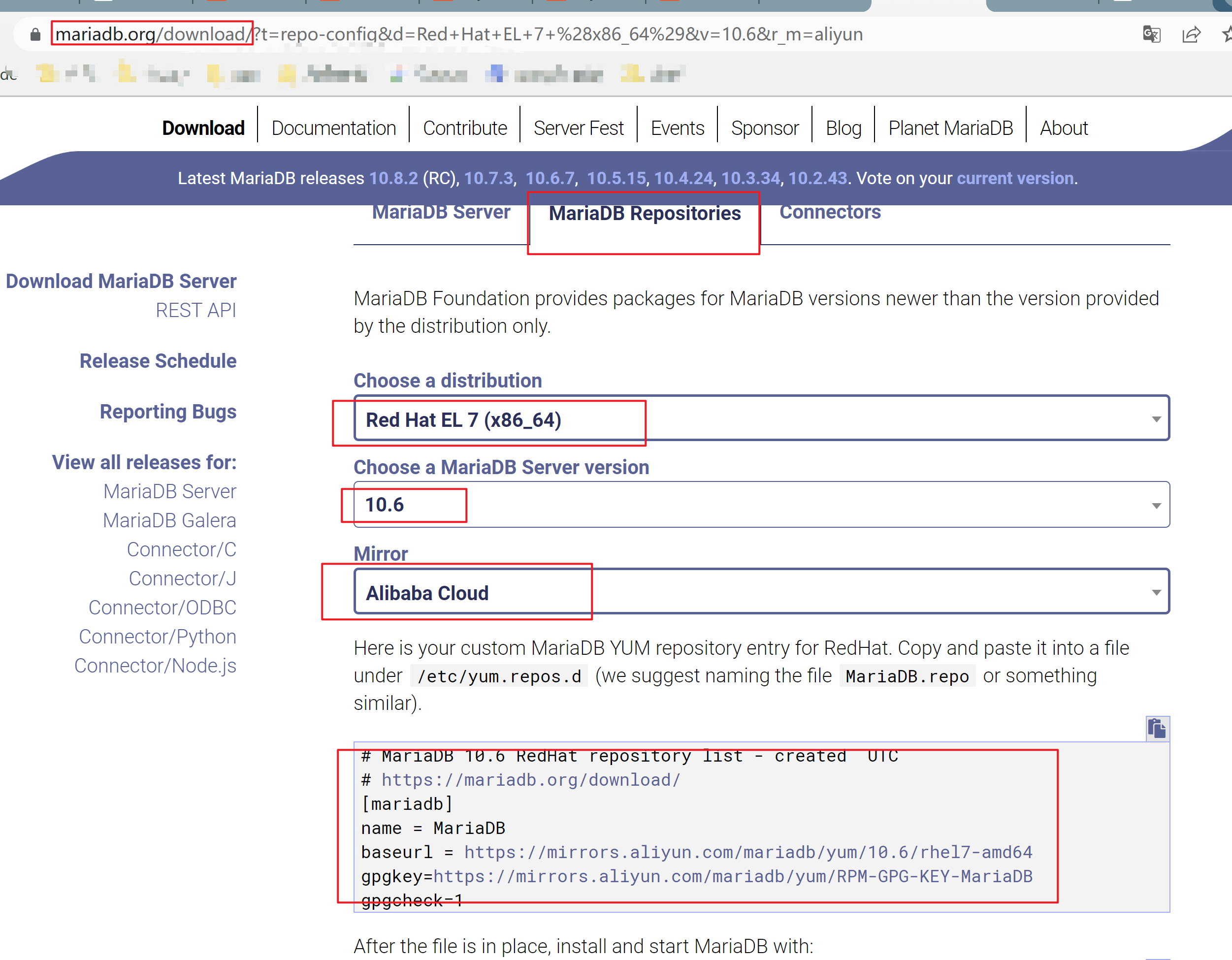Open the MariaDB Server version dropdown showing 10.6

[x=761, y=505]
